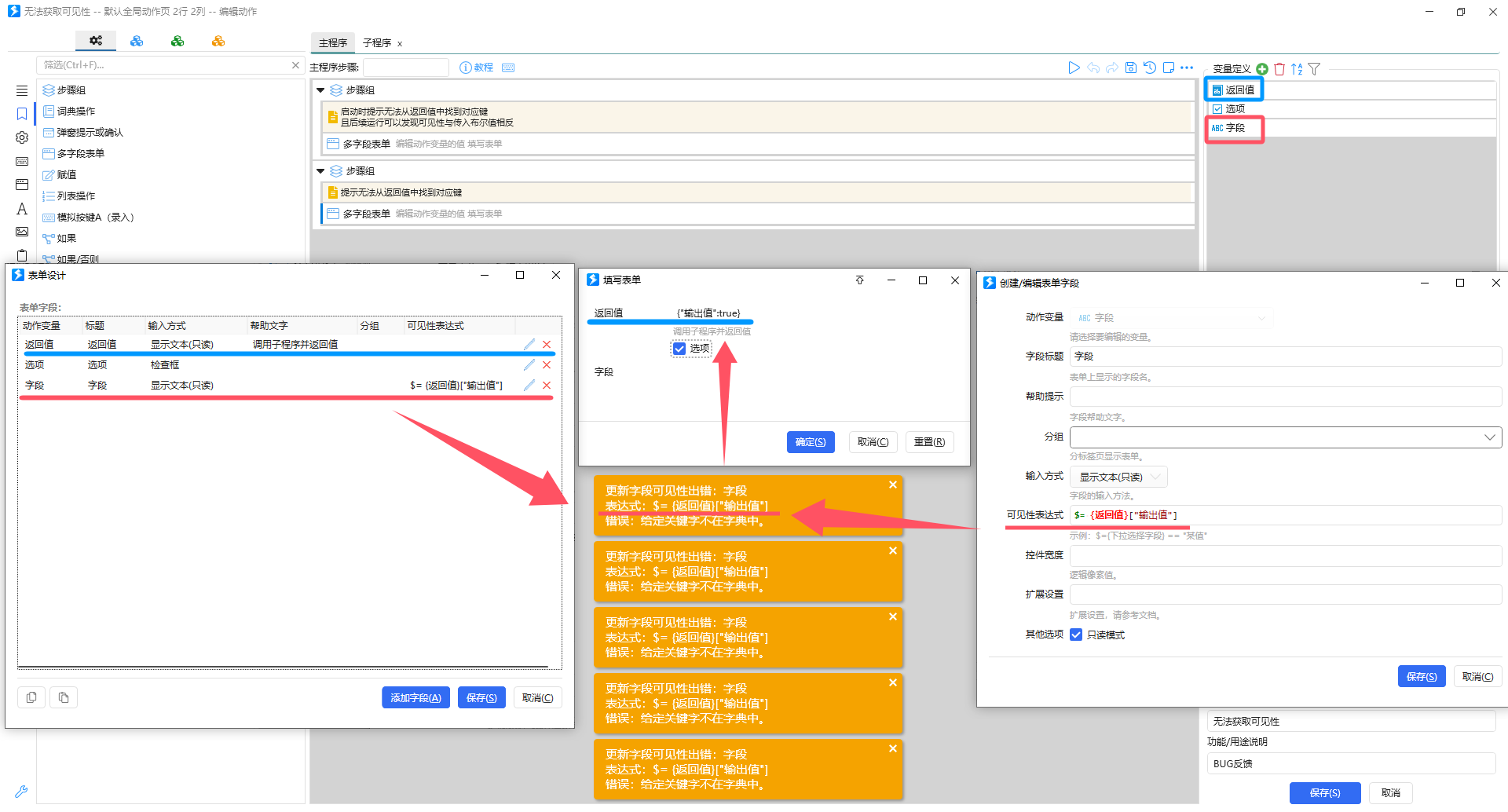Click the 可见性表达式 input field
Viewport: 1508px width, 812px height.
click(1285, 515)
